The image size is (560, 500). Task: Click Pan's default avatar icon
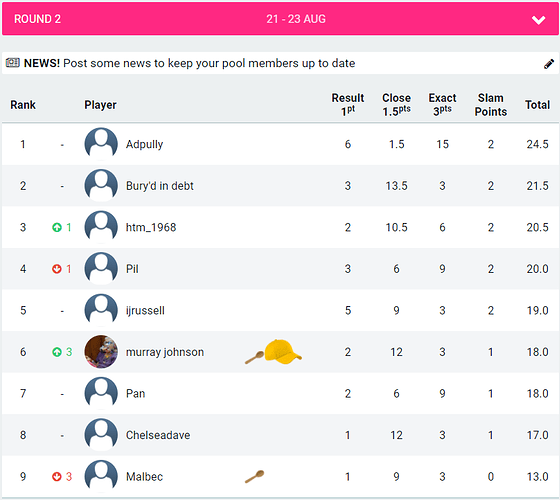pyautogui.click(x=101, y=393)
